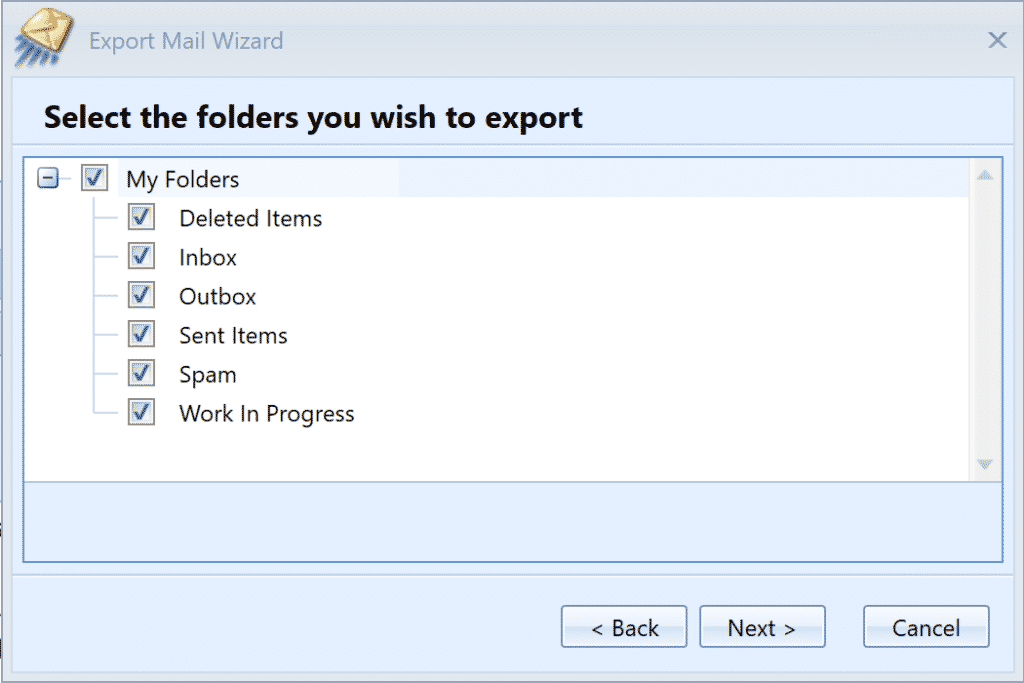
Task: Select the My Folders label
Action: coord(183,180)
